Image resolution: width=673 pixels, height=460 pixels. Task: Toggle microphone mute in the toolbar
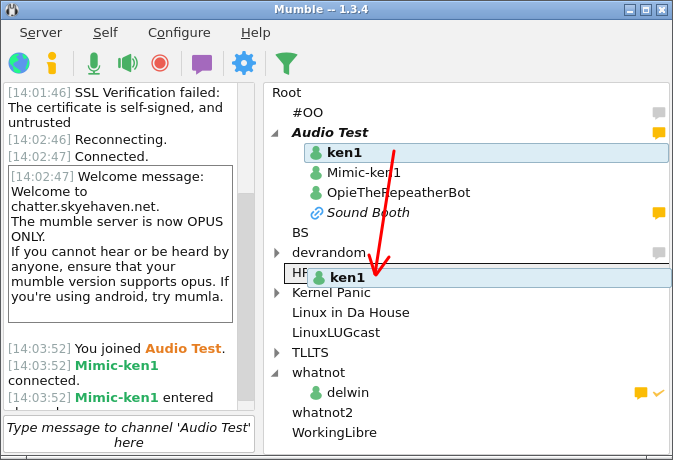pos(93,63)
